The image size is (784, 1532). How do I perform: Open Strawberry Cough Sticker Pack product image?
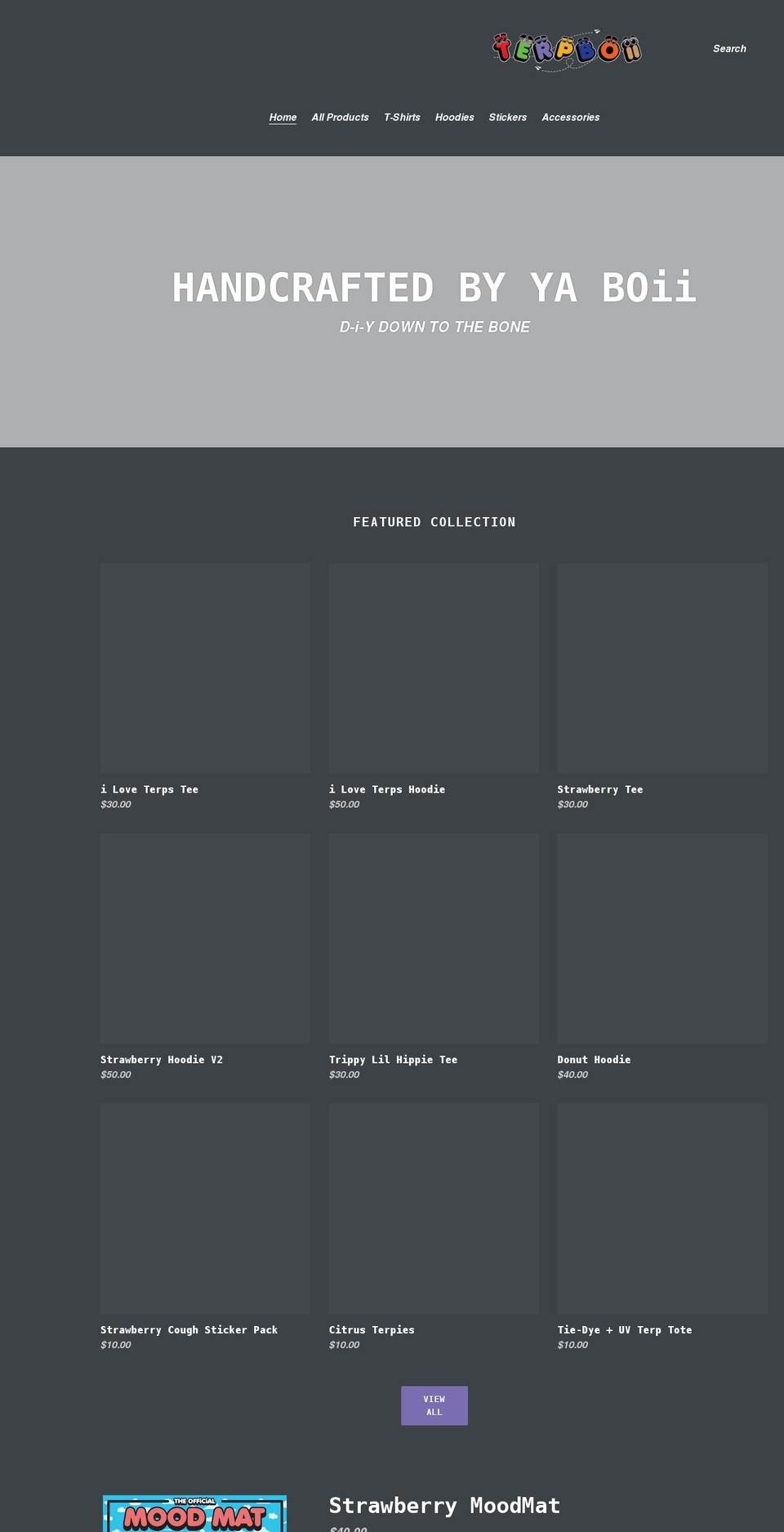(x=205, y=1208)
